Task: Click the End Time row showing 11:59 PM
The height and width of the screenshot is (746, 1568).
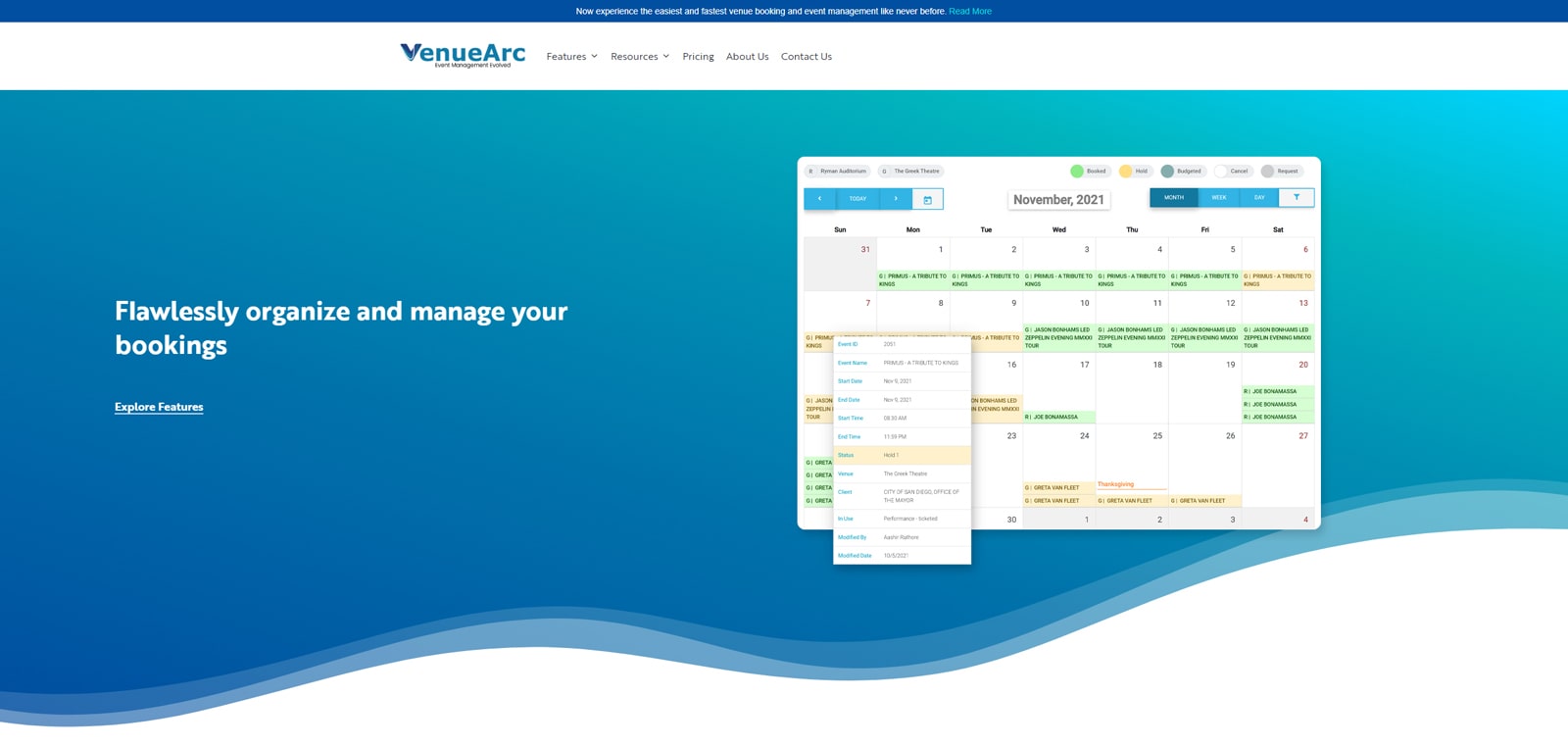Action: (x=902, y=437)
